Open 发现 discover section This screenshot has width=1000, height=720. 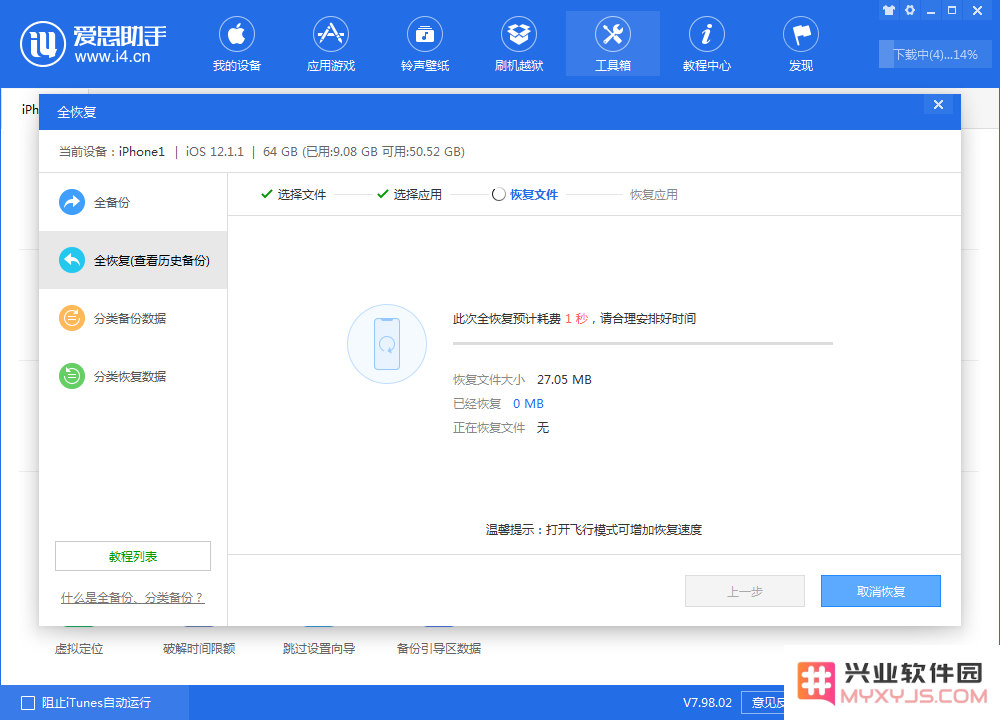(x=801, y=45)
